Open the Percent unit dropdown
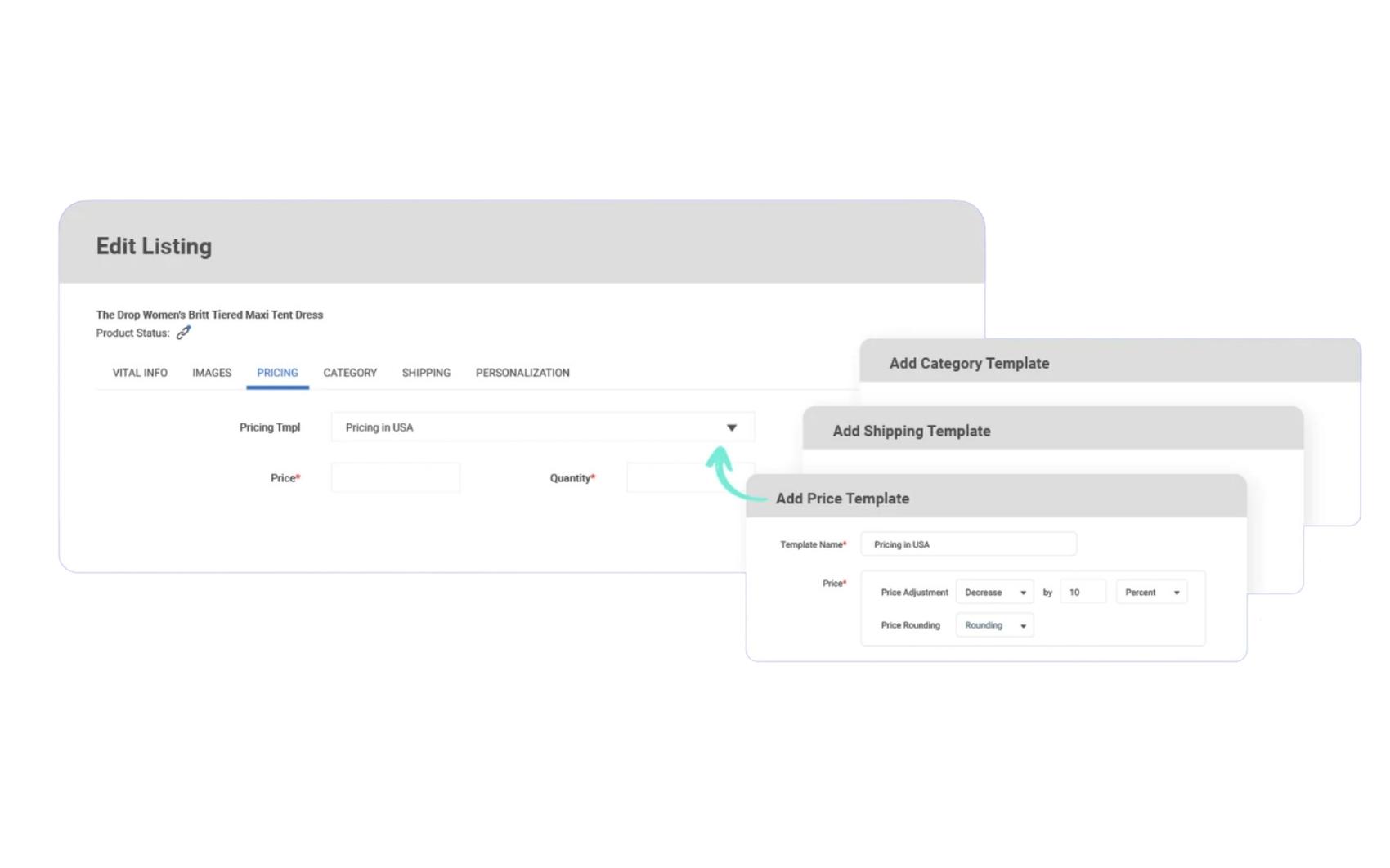Screen dimensions: 1390x868 click(1151, 592)
